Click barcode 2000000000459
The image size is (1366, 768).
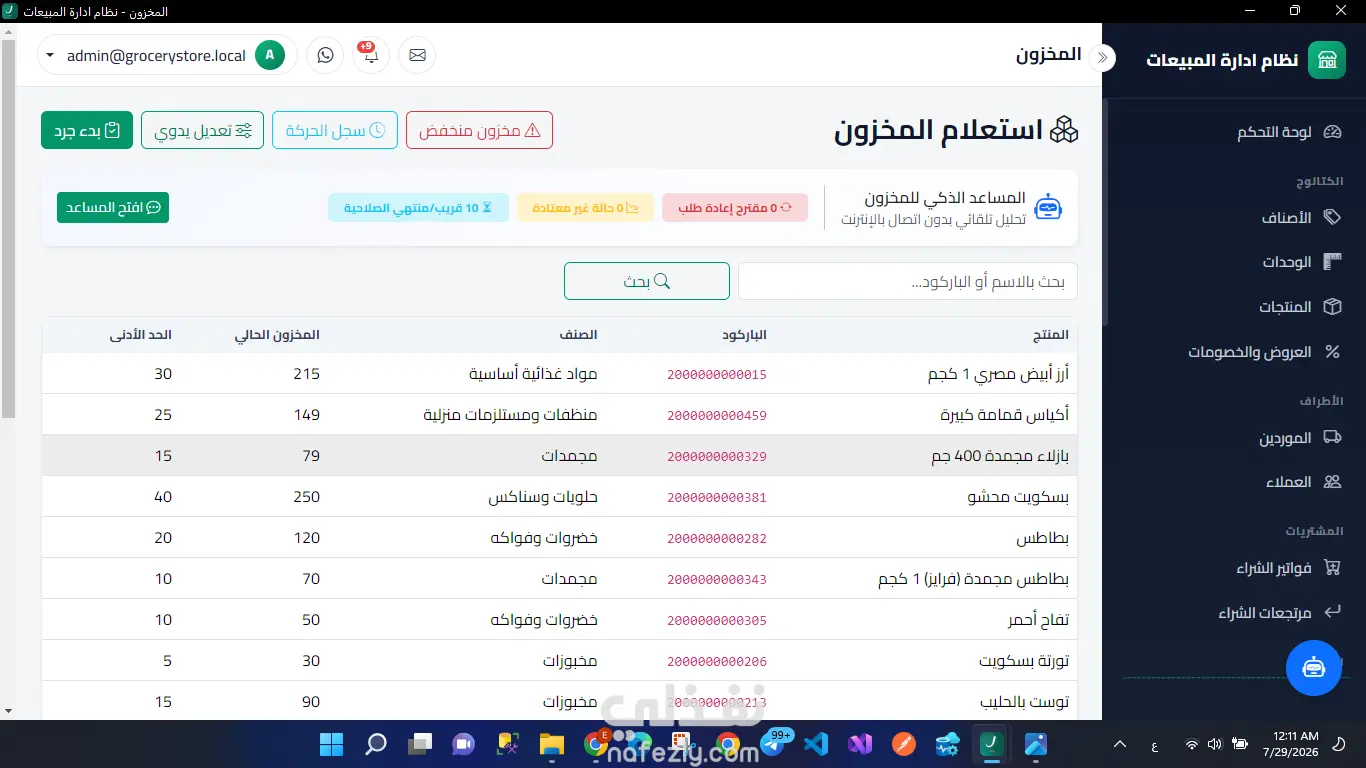tap(717, 415)
